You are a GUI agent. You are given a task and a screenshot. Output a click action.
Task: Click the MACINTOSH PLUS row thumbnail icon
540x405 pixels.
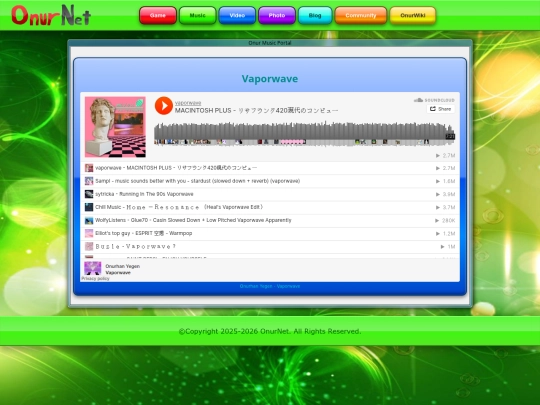point(89,168)
